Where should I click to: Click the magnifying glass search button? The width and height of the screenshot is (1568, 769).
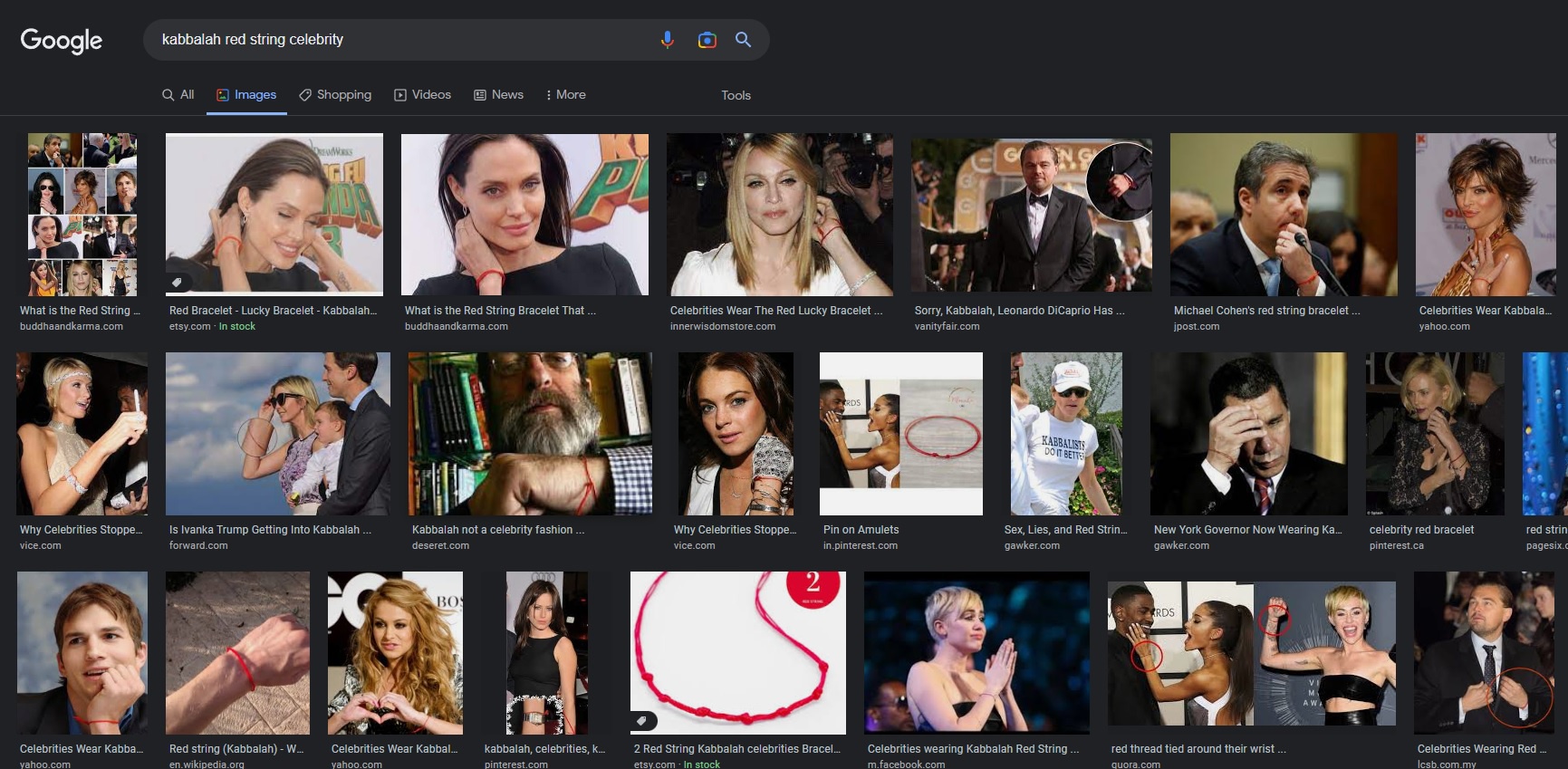(x=743, y=40)
